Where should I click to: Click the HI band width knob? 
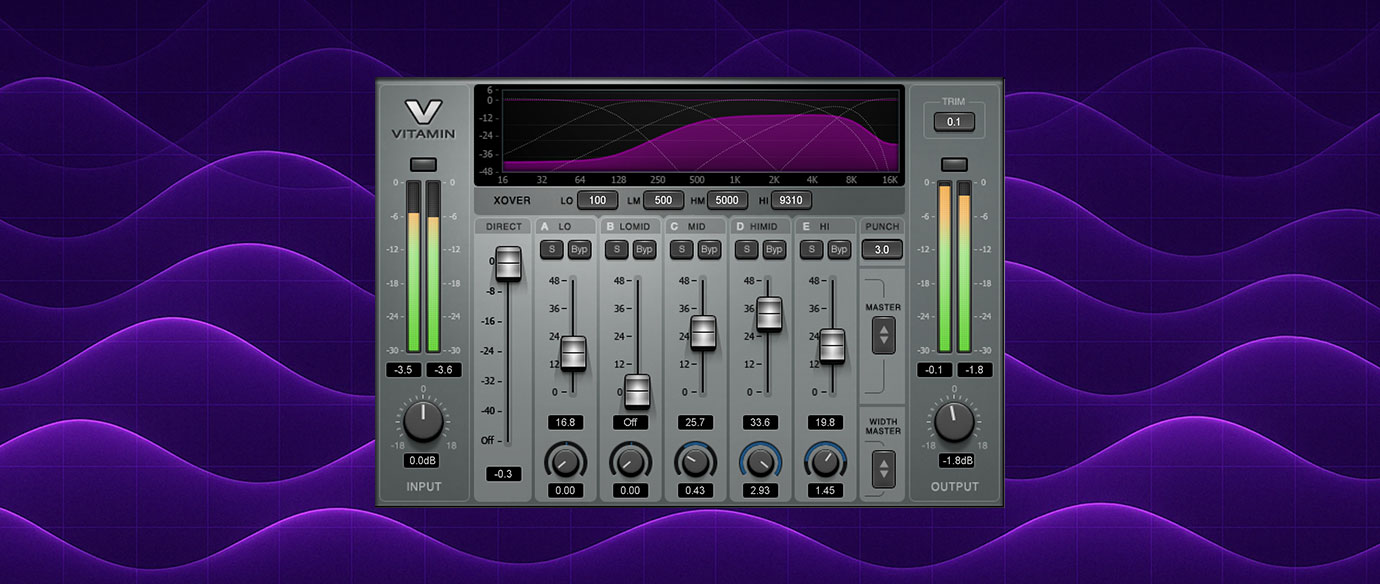coord(825,462)
